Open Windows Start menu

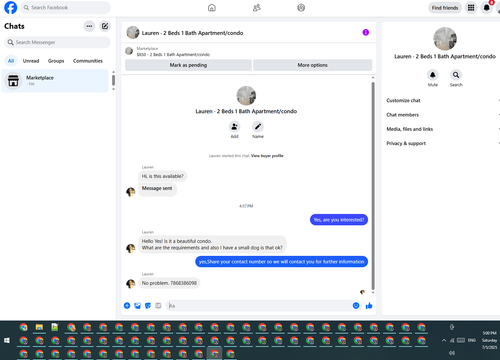[7, 340]
